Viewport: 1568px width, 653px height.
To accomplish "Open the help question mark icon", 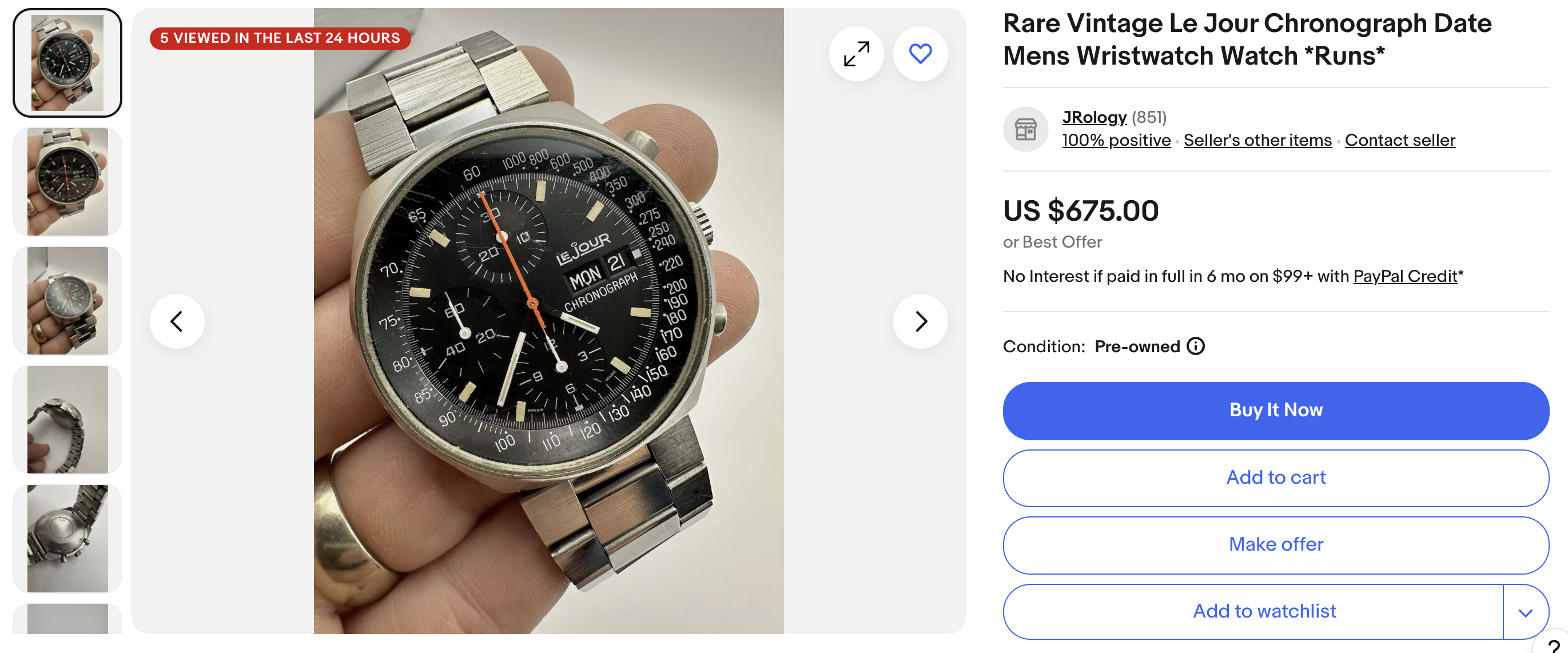I will click(1554, 645).
